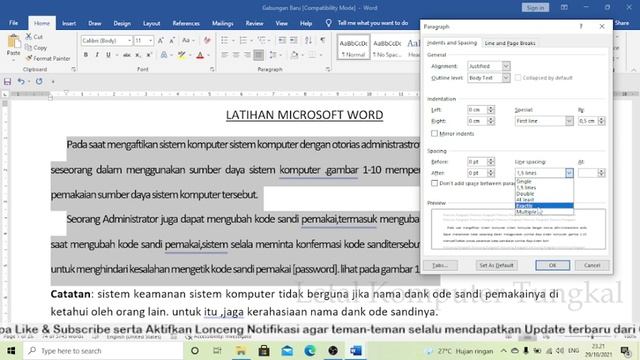The height and width of the screenshot is (360, 640).
Task: Open the File menu
Action: [x=13, y=23]
